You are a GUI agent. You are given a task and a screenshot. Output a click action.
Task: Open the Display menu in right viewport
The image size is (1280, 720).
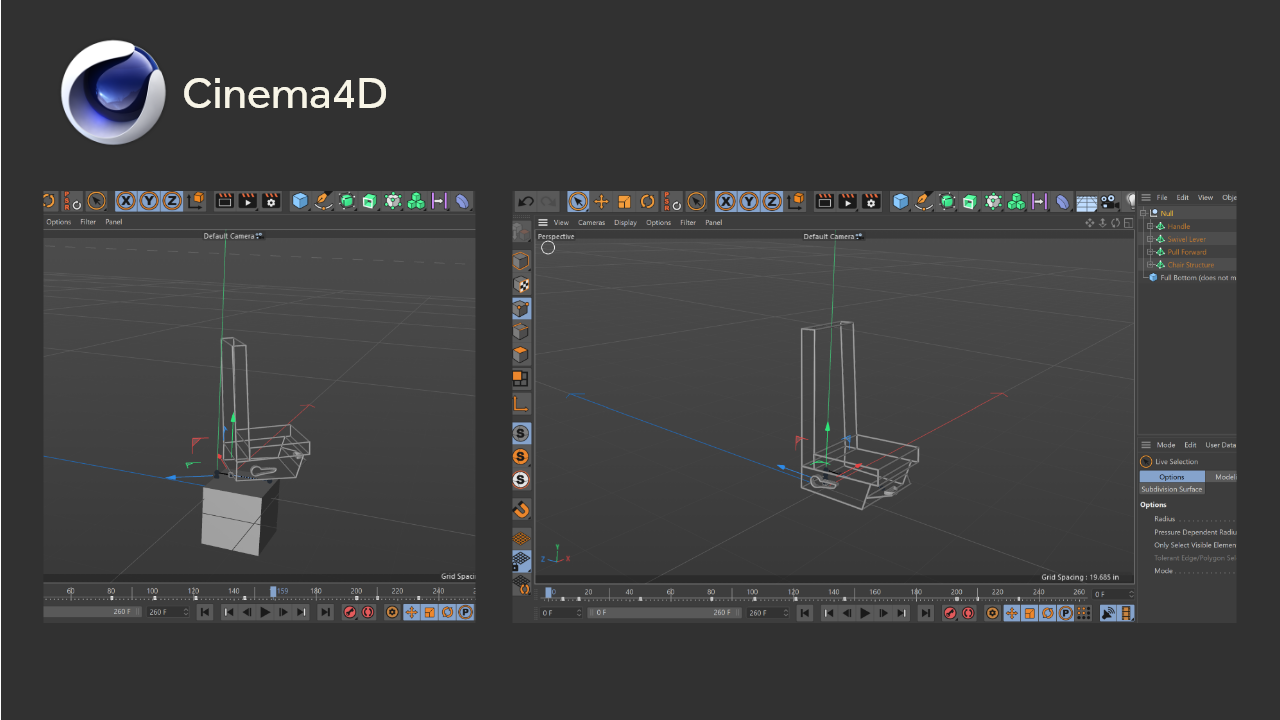pos(625,223)
